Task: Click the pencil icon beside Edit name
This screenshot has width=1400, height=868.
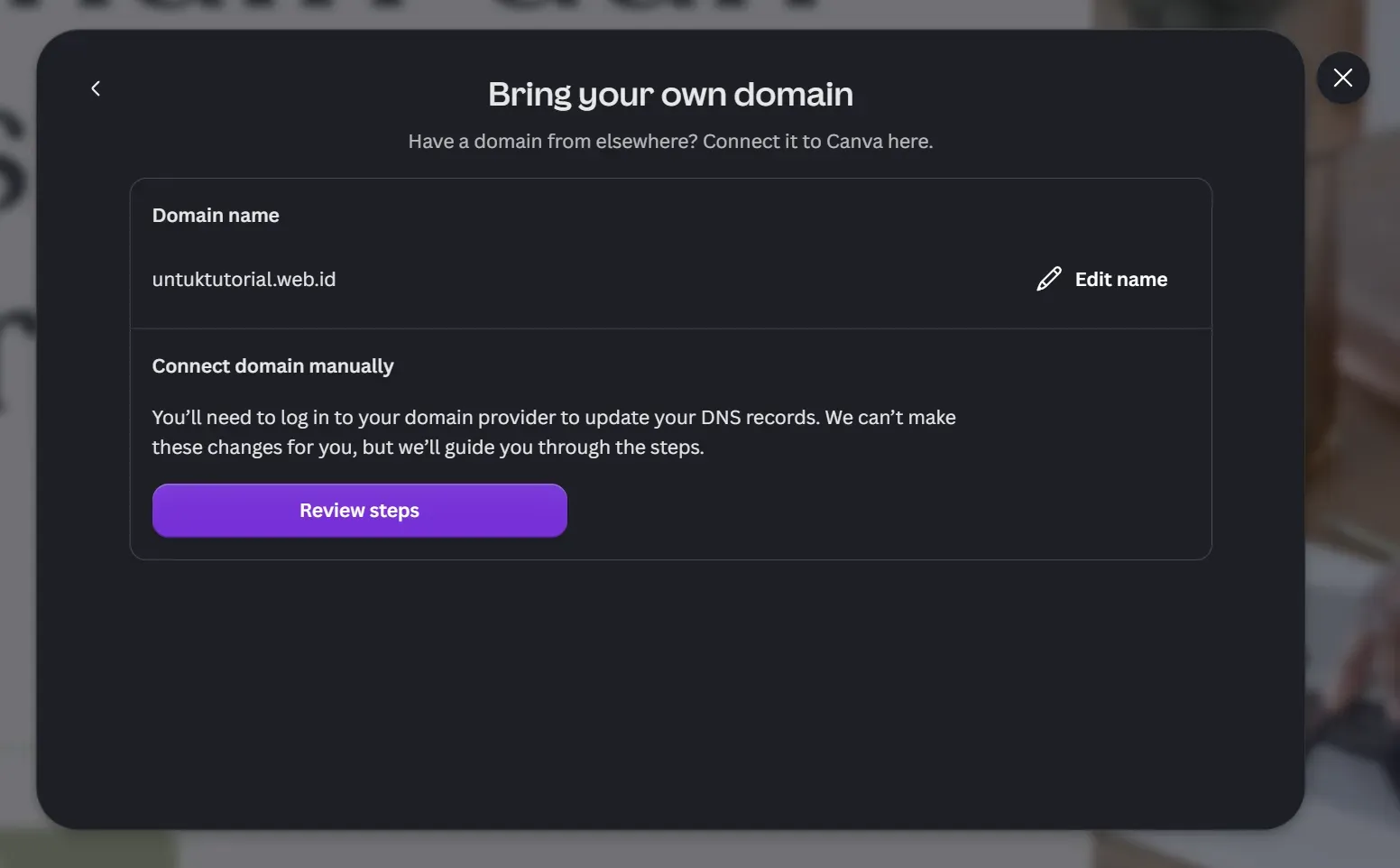Action: [x=1049, y=279]
